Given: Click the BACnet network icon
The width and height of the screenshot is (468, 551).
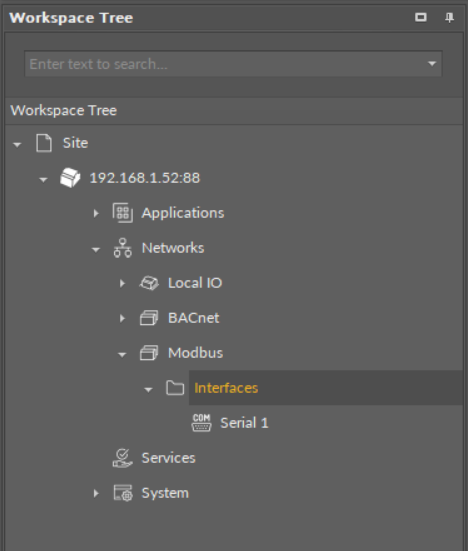Looking at the screenshot, I should tap(149, 318).
